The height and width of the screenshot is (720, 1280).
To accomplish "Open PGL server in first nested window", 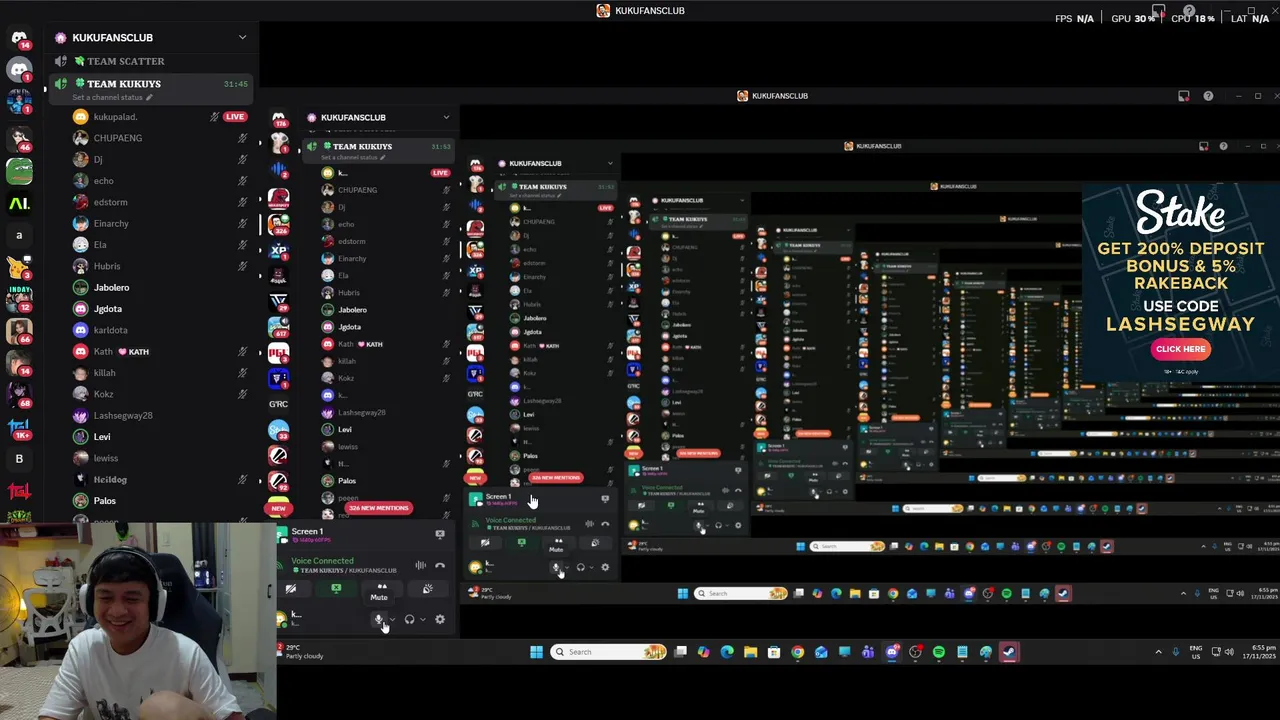I will 279,352.
